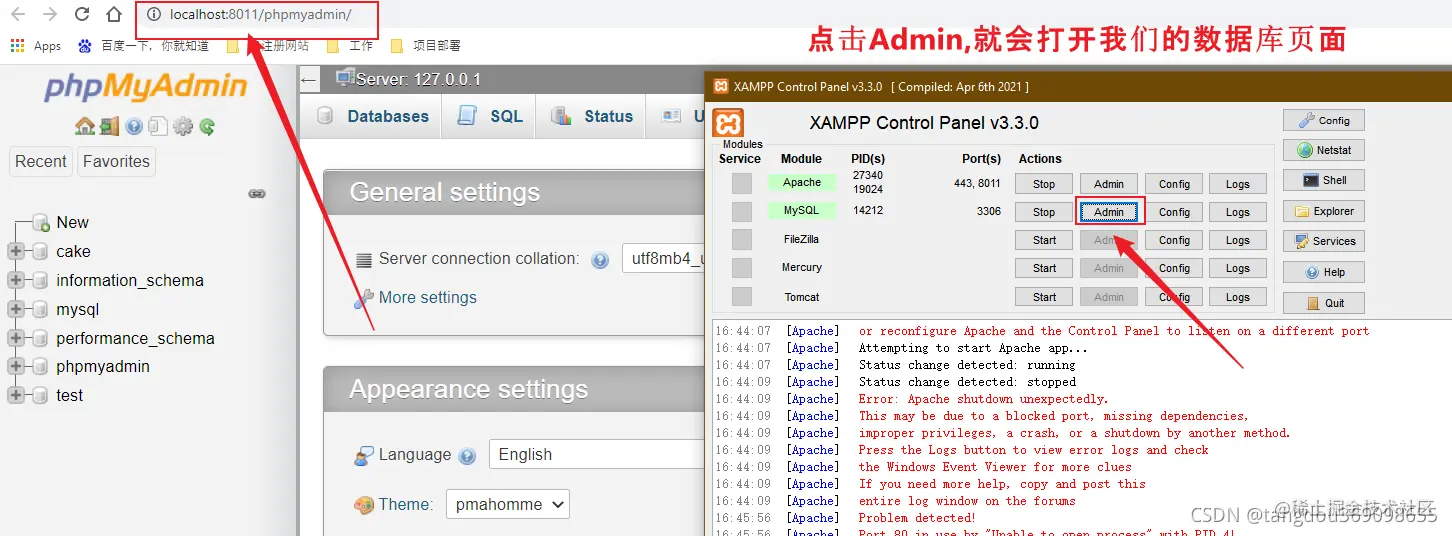Stop the Apache module
Screen dimensions: 1452x536
click(x=1044, y=184)
